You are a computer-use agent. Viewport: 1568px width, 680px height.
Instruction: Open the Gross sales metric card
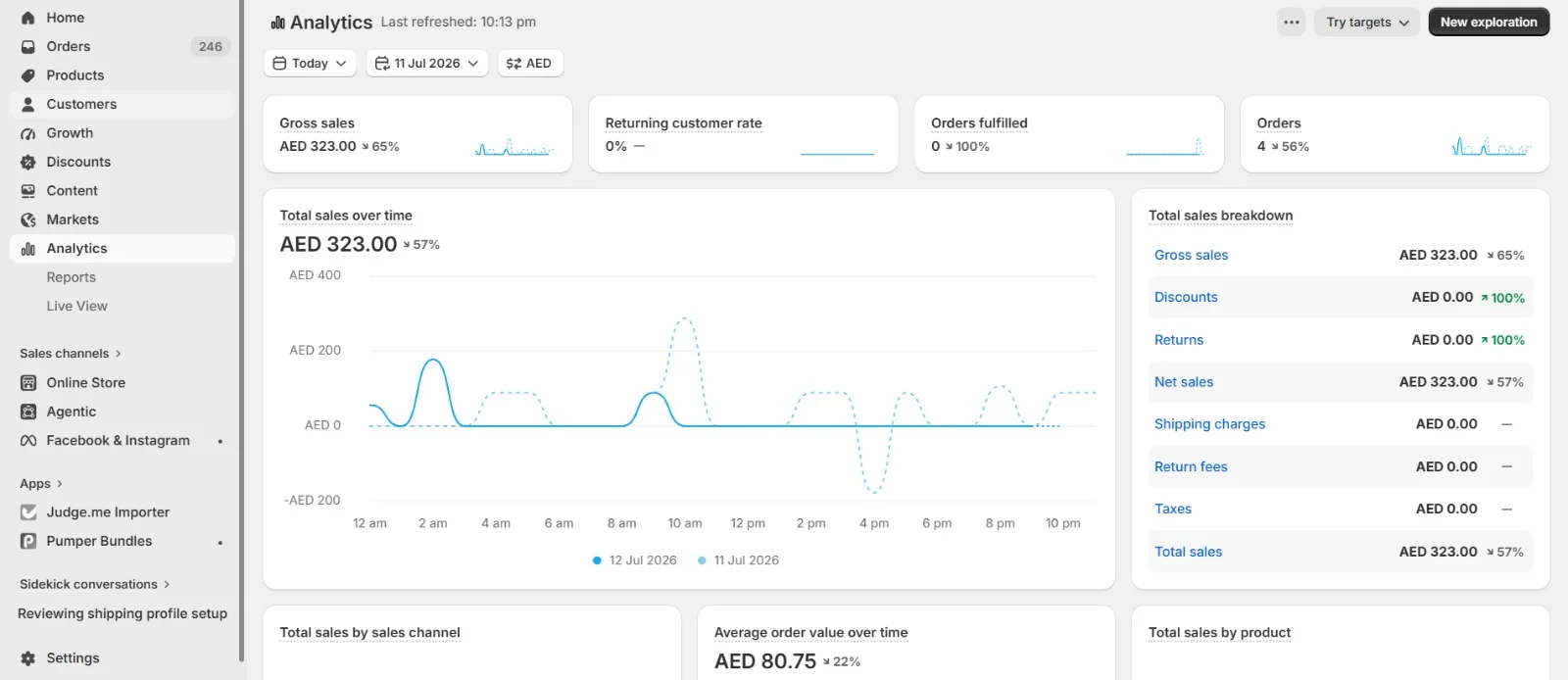(x=417, y=134)
